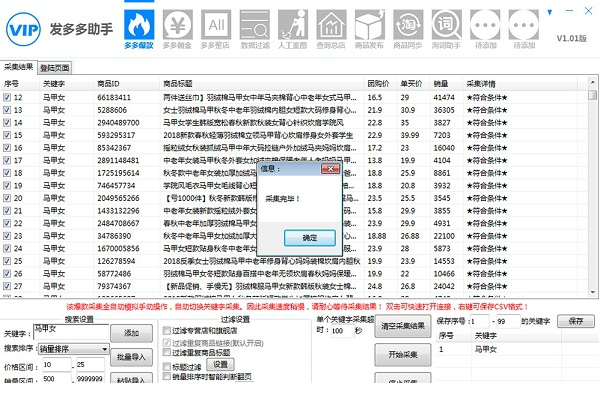Uncheck the checkbox for row 27

7,286
